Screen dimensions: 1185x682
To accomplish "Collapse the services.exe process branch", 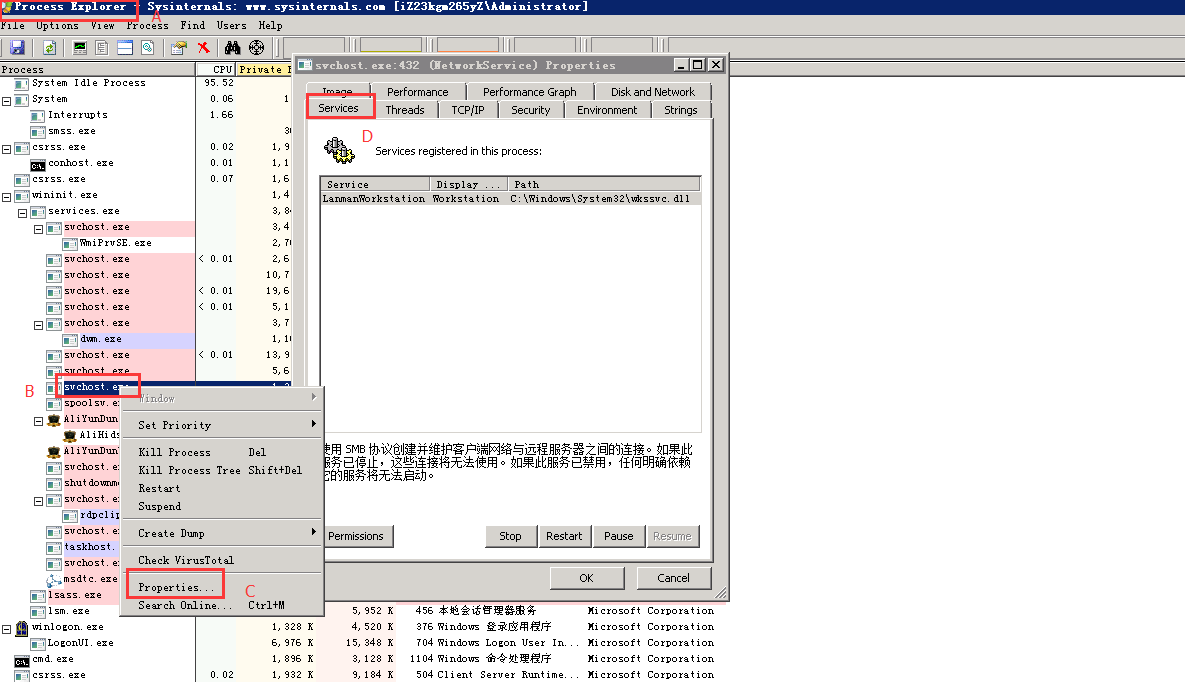I will pyautogui.click(x=22, y=210).
